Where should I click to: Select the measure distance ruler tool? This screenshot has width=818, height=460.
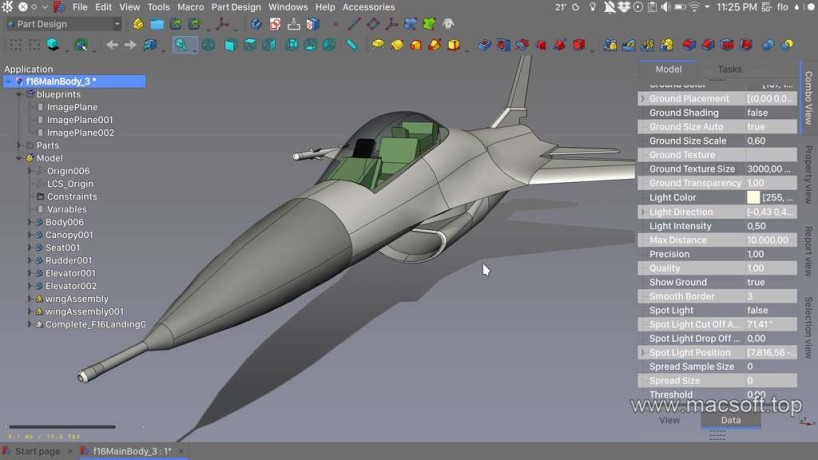coord(352,45)
